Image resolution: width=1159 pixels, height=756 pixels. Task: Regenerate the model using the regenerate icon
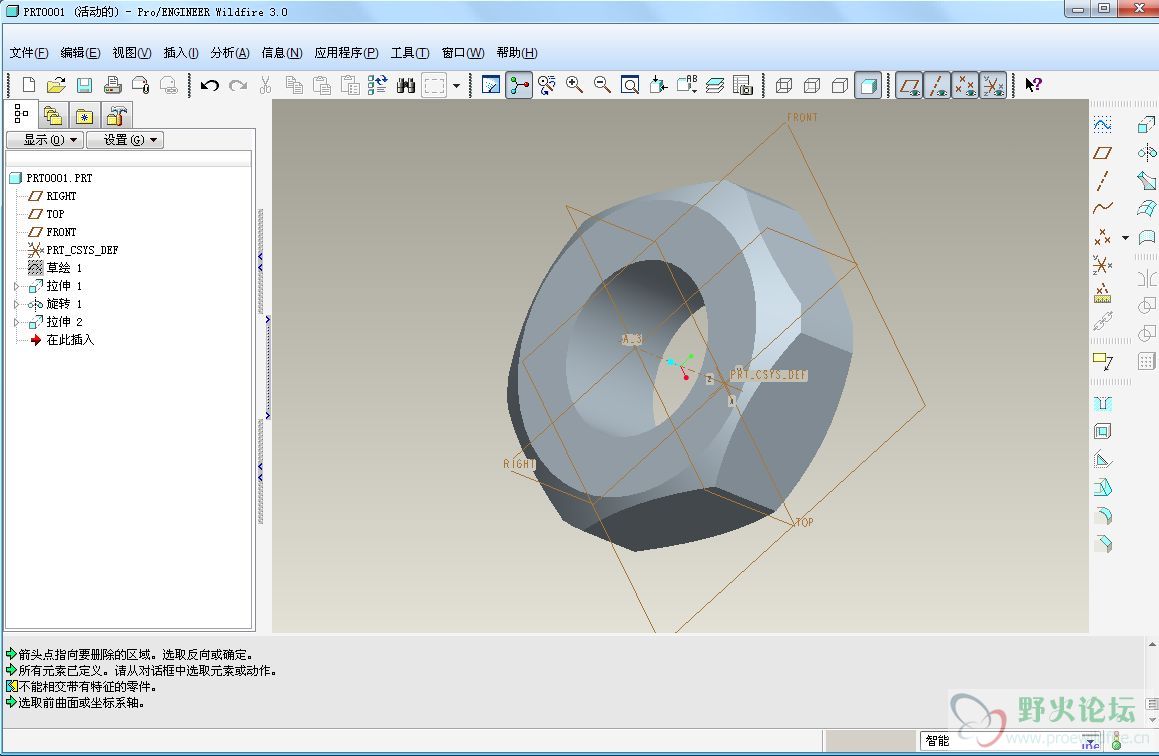click(378, 85)
